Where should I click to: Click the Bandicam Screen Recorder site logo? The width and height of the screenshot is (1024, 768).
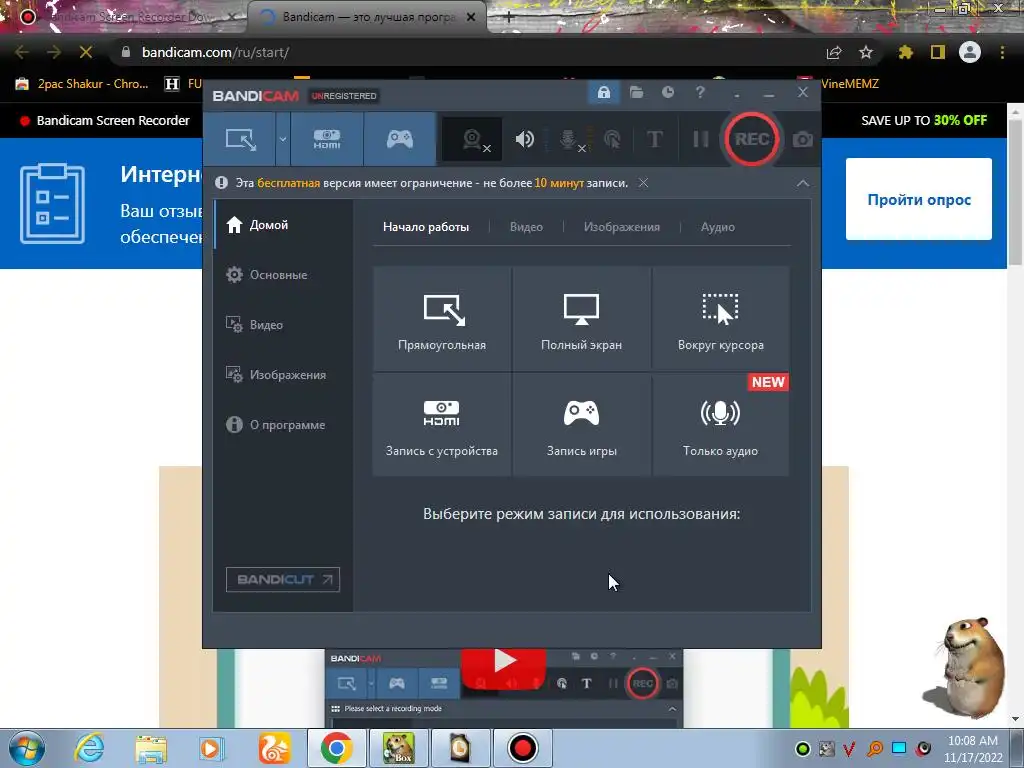pos(104,120)
